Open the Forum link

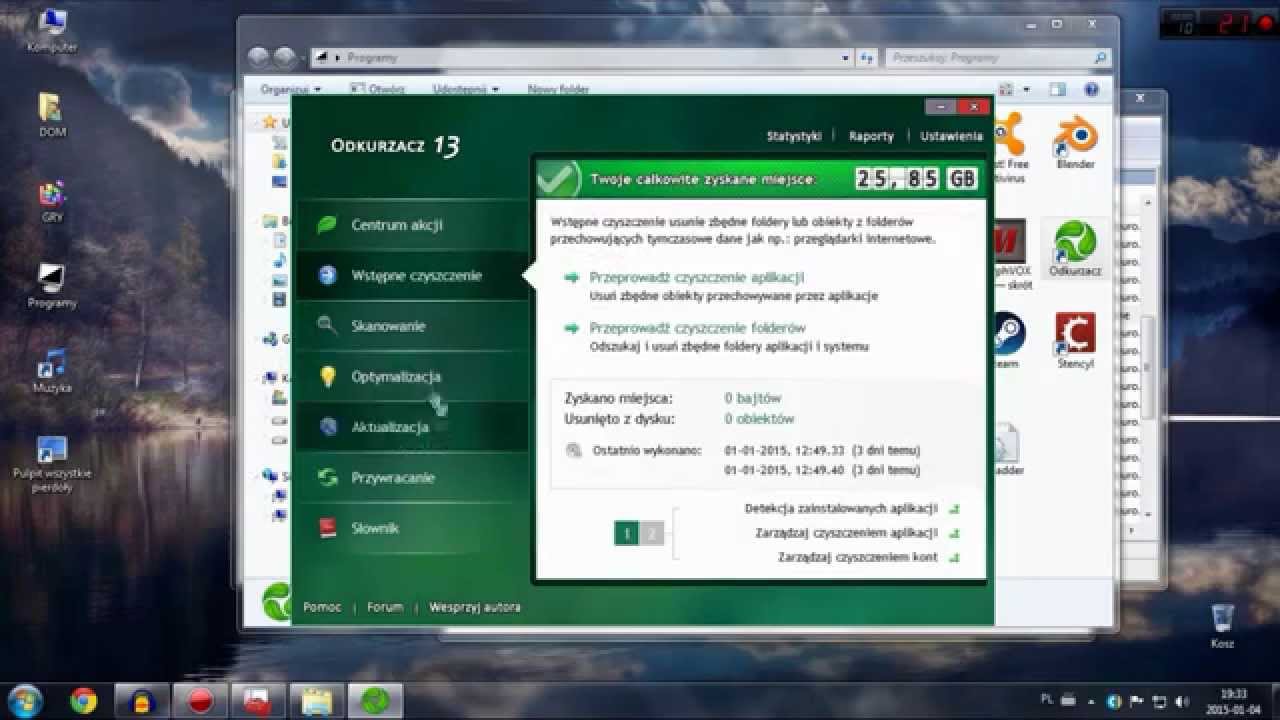(x=385, y=607)
